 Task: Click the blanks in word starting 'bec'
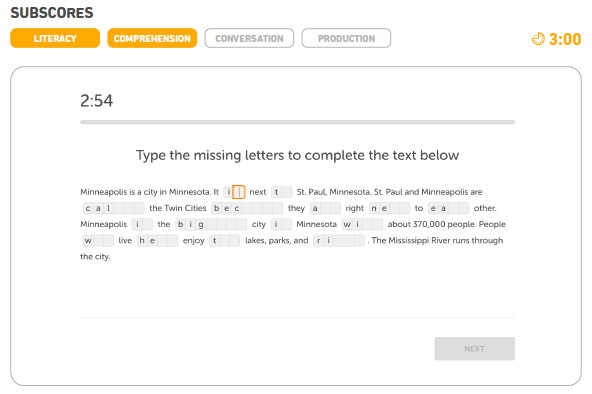[262, 208]
